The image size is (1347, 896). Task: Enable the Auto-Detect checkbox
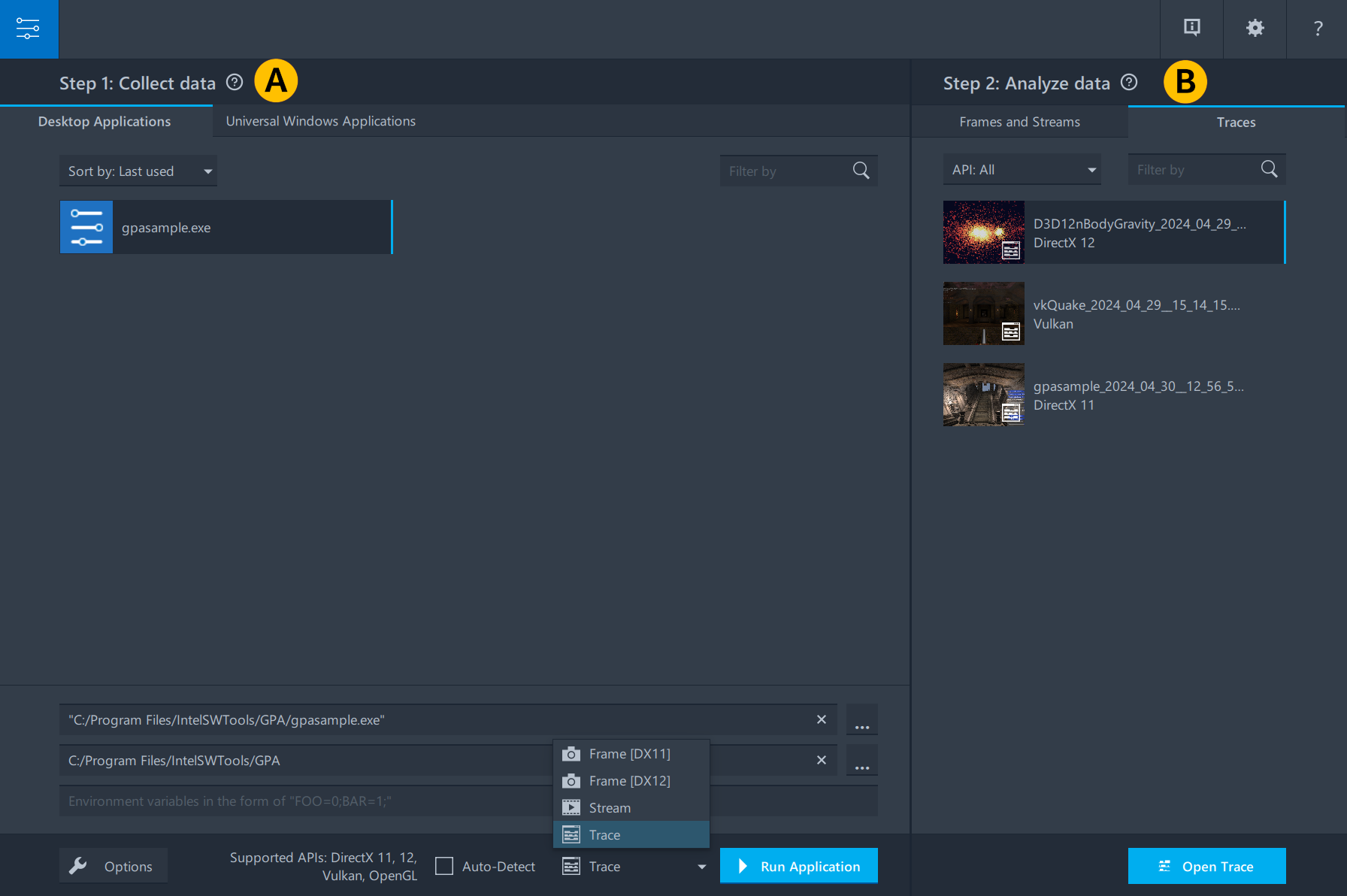[444, 867]
